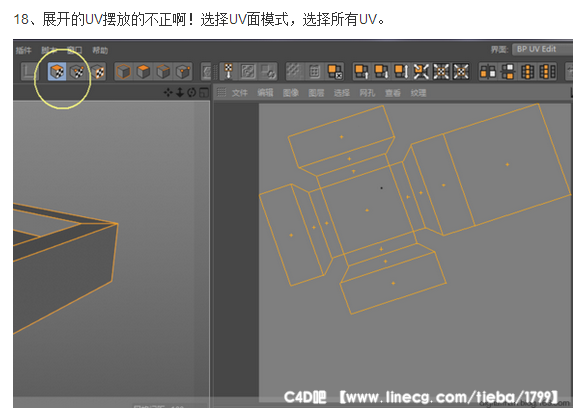Screen dimensions: 584x414
Task: Click the first orange-dots grid column icon
Action: coord(527,71)
